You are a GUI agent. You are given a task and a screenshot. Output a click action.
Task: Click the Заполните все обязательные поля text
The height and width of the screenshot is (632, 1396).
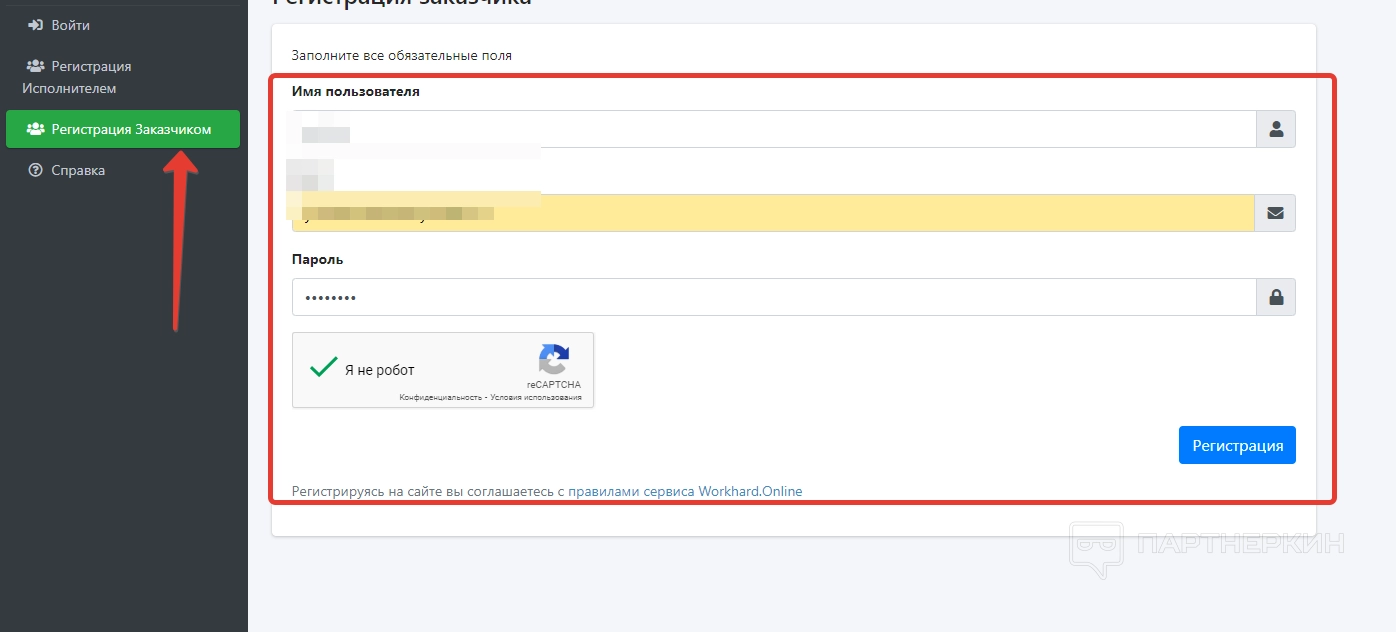pos(402,55)
